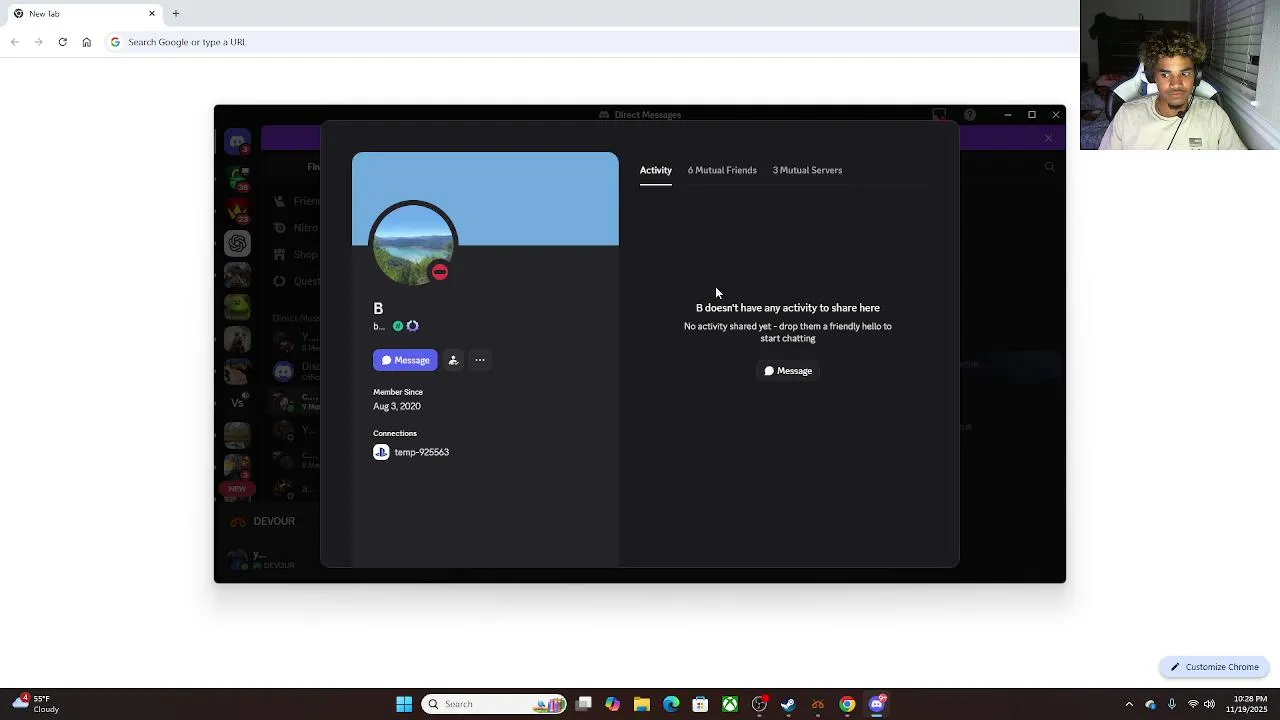Switch to Discord in the taskbar
This screenshot has width=1280, height=720.
click(x=877, y=704)
